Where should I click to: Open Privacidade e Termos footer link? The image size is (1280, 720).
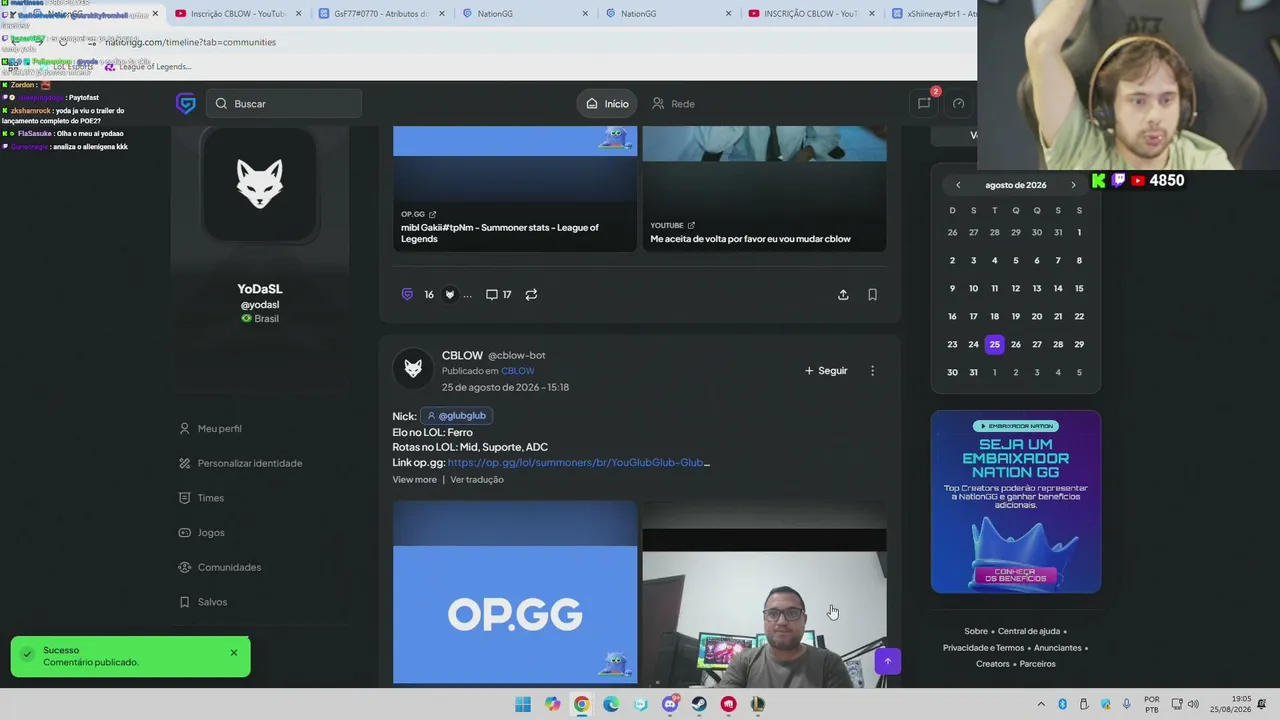pyautogui.click(x=984, y=647)
